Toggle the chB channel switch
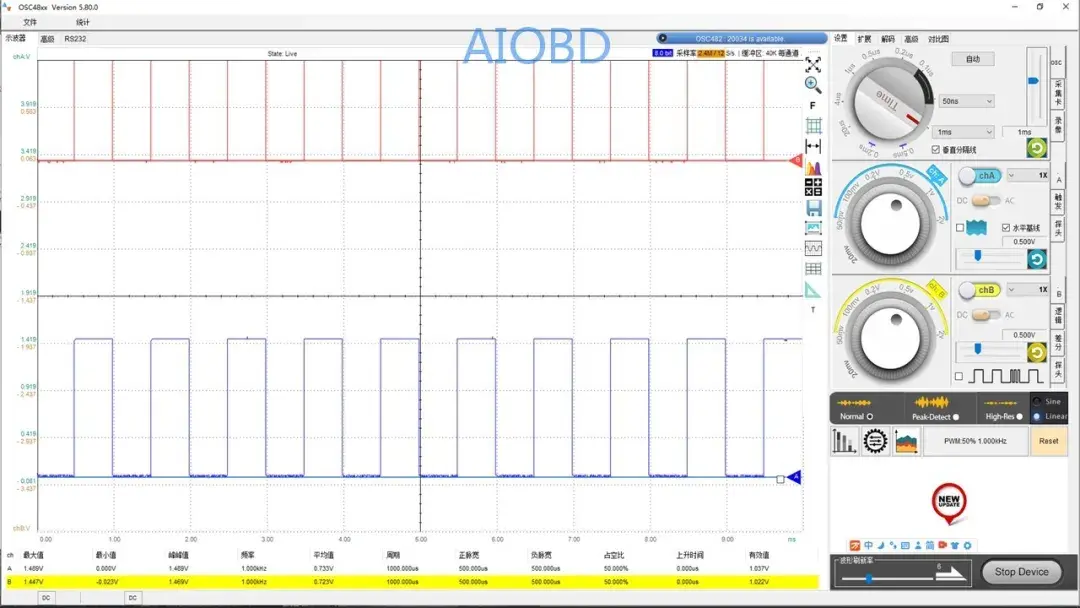Image resolution: width=1080 pixels, height=608 pixels. [x=982, y=290]
